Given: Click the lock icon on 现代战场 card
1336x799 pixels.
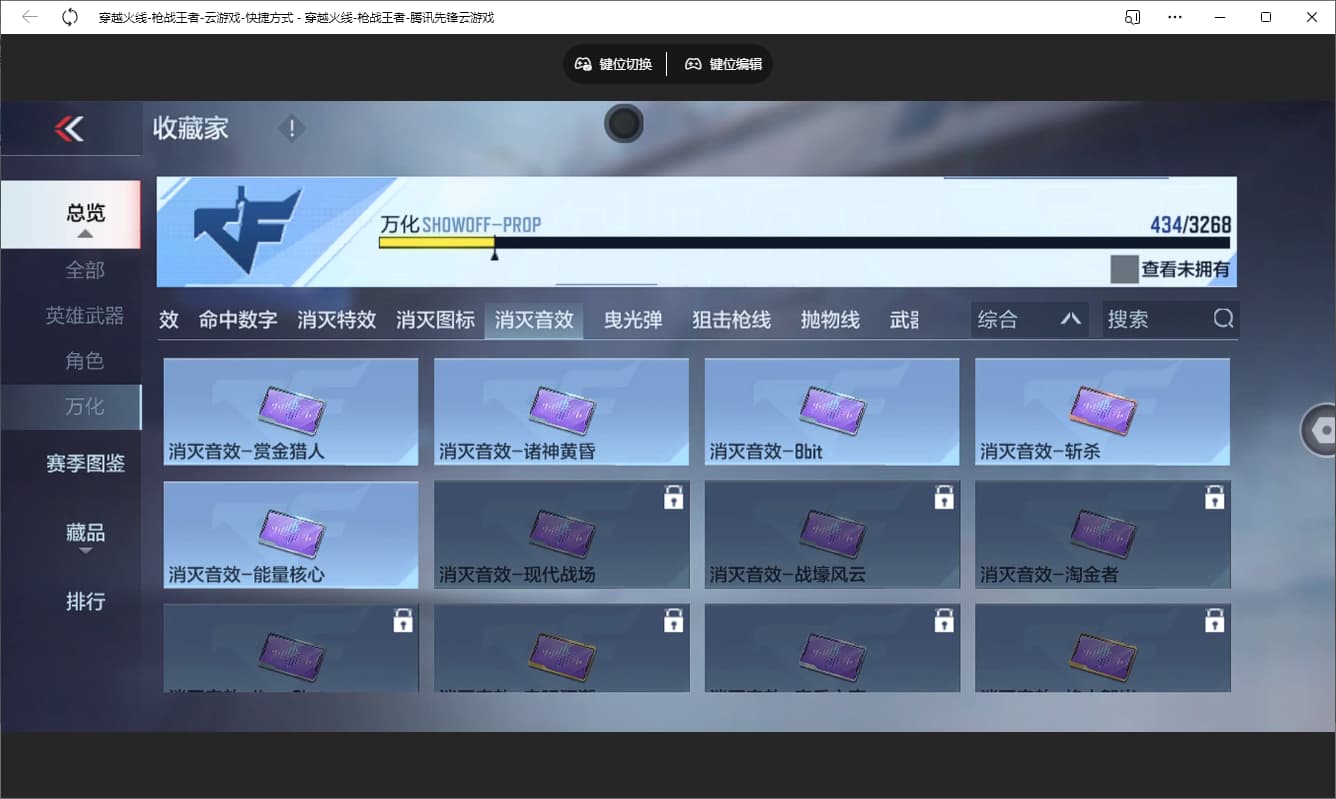Looking at the screenshot, I should point(673,497).
